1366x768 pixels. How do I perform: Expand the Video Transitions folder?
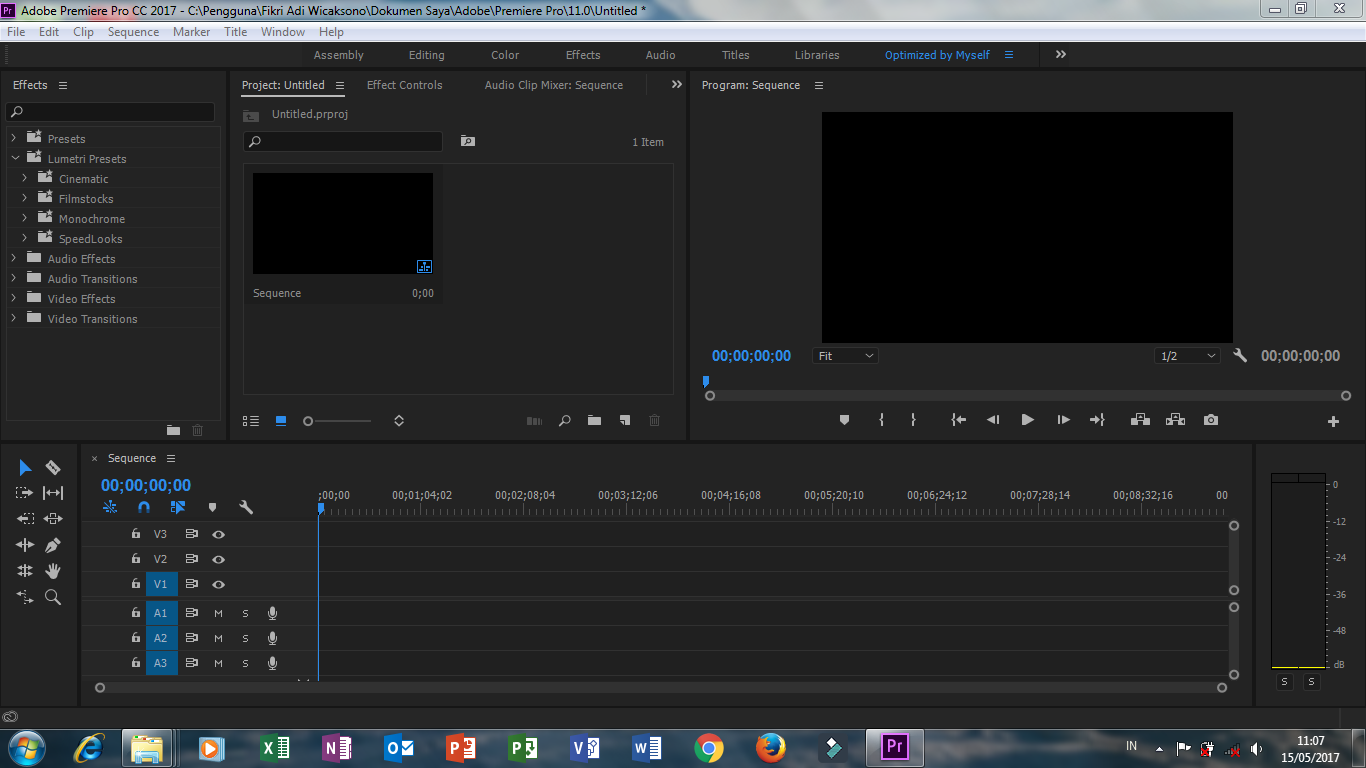point(14,319)
